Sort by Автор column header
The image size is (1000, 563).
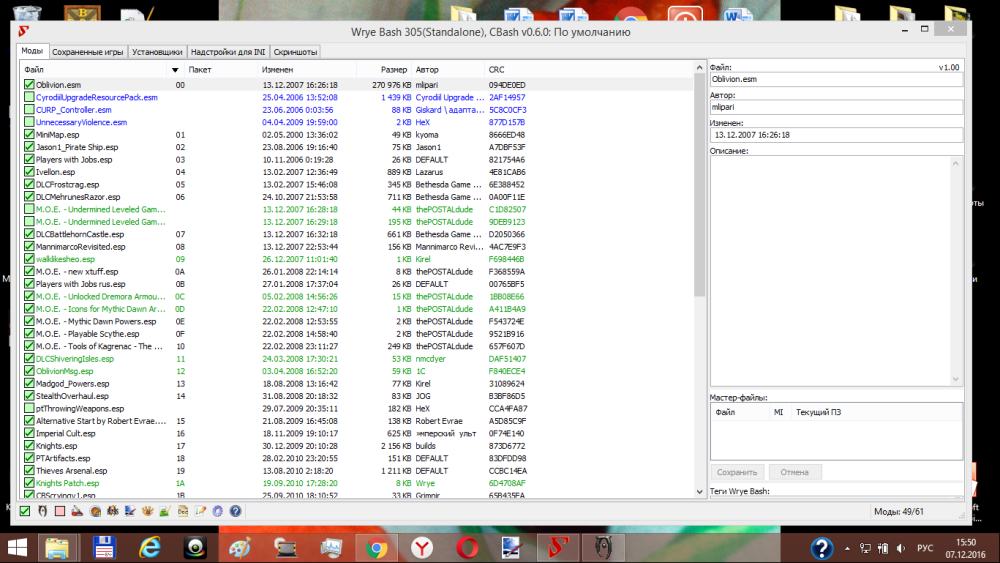click(x=448, y=69)
